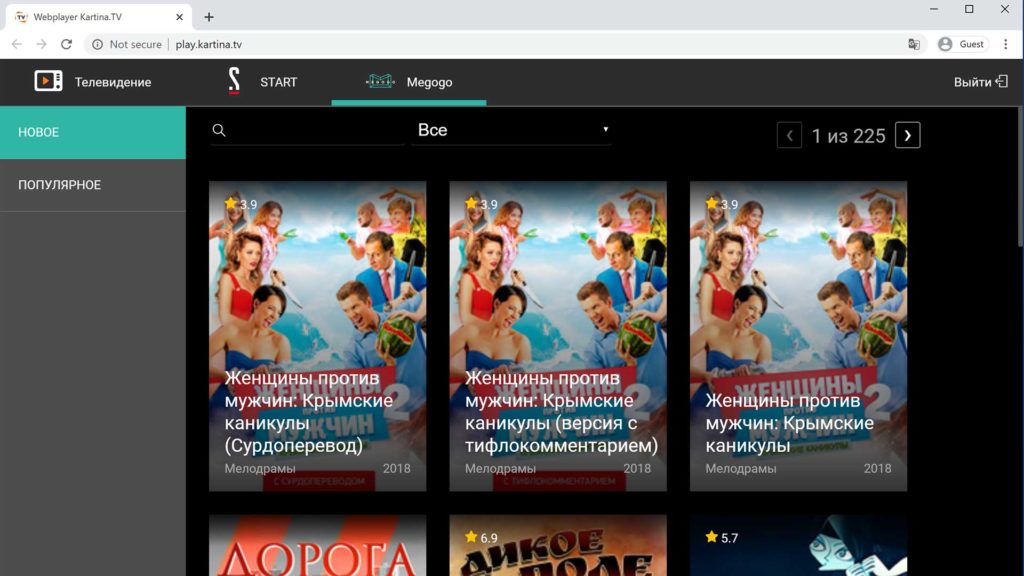Click the 1 из 225 page indicator

[x=848, y=136]
